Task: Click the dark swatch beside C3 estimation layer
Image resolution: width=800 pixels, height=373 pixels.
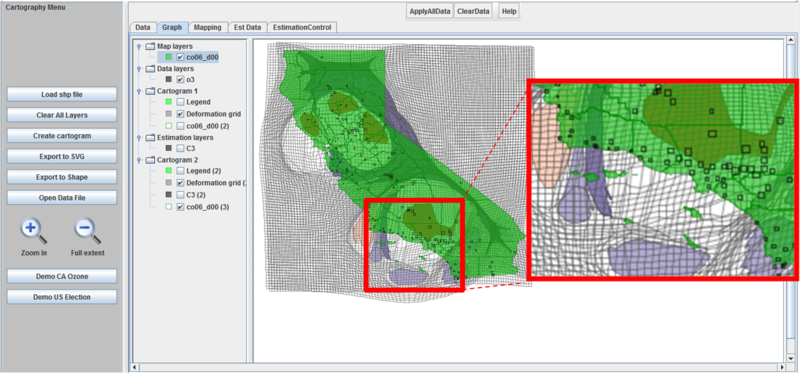Action: pyautogui.click(x=168, y=148)
